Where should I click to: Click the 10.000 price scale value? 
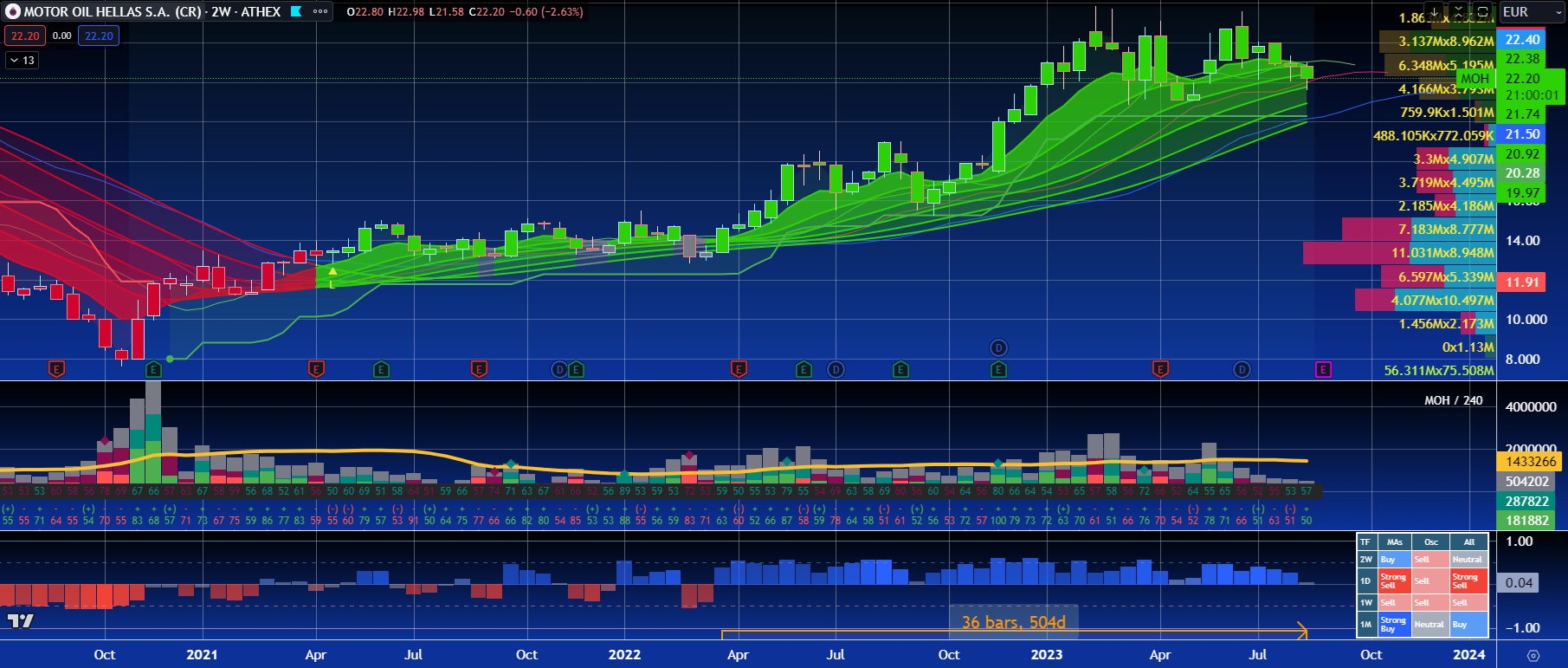coord(1526,319)
